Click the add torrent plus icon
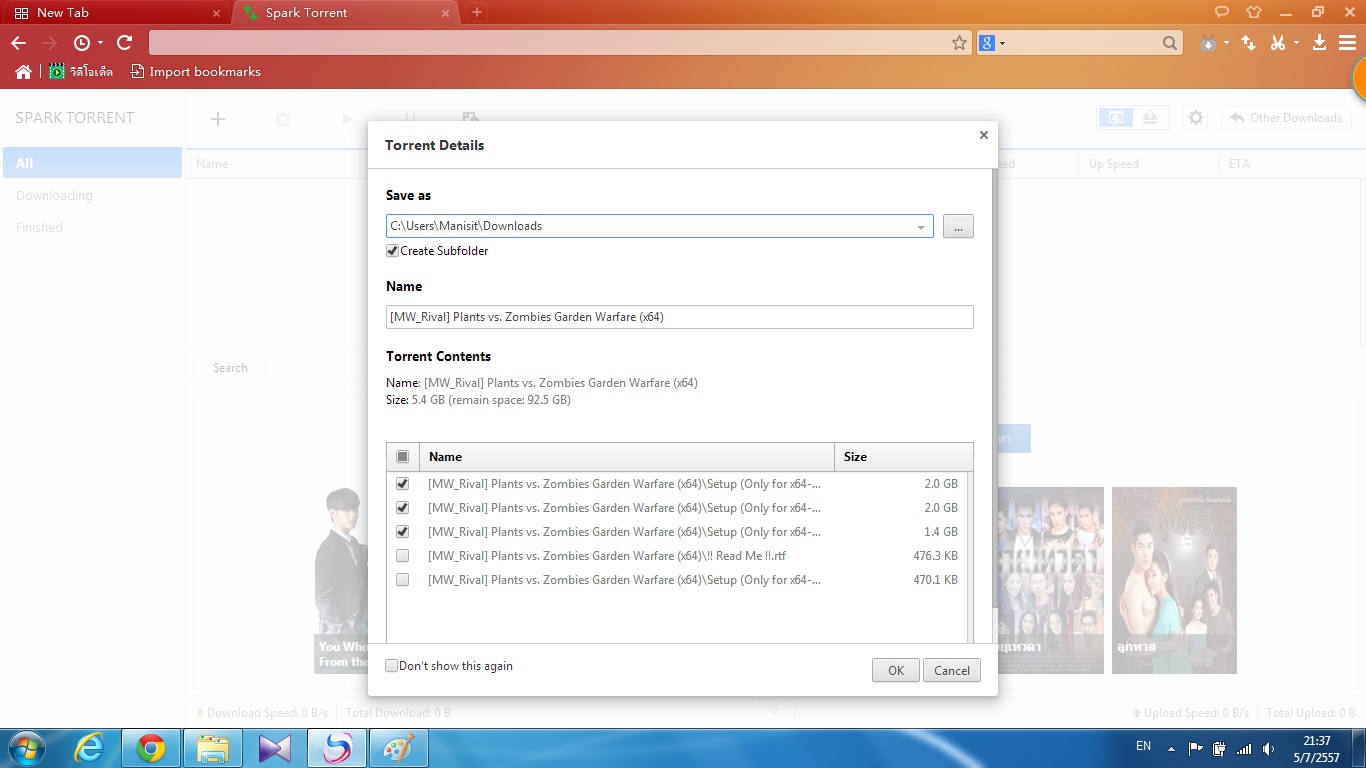Viewport: 1366px width, 768px height. [x=218, y=119]
